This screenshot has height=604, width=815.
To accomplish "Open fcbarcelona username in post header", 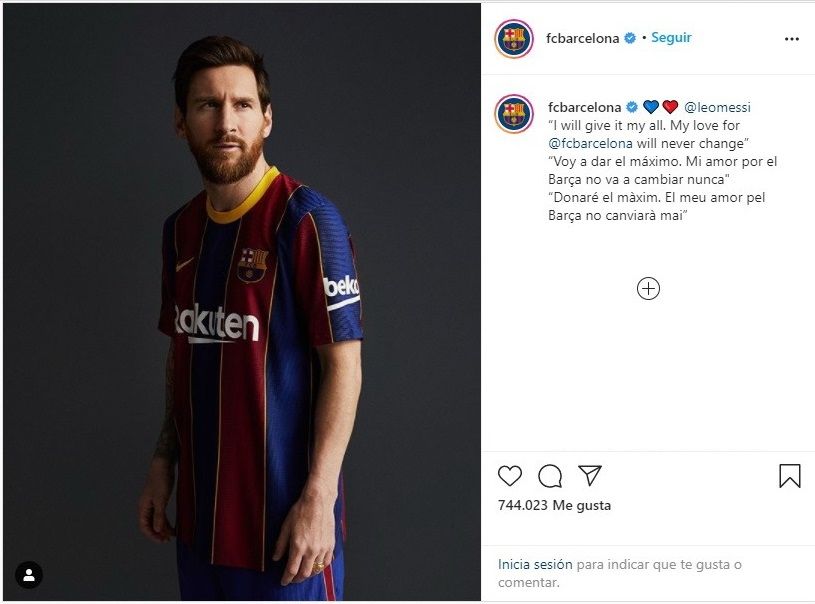I will pos(583,38).
